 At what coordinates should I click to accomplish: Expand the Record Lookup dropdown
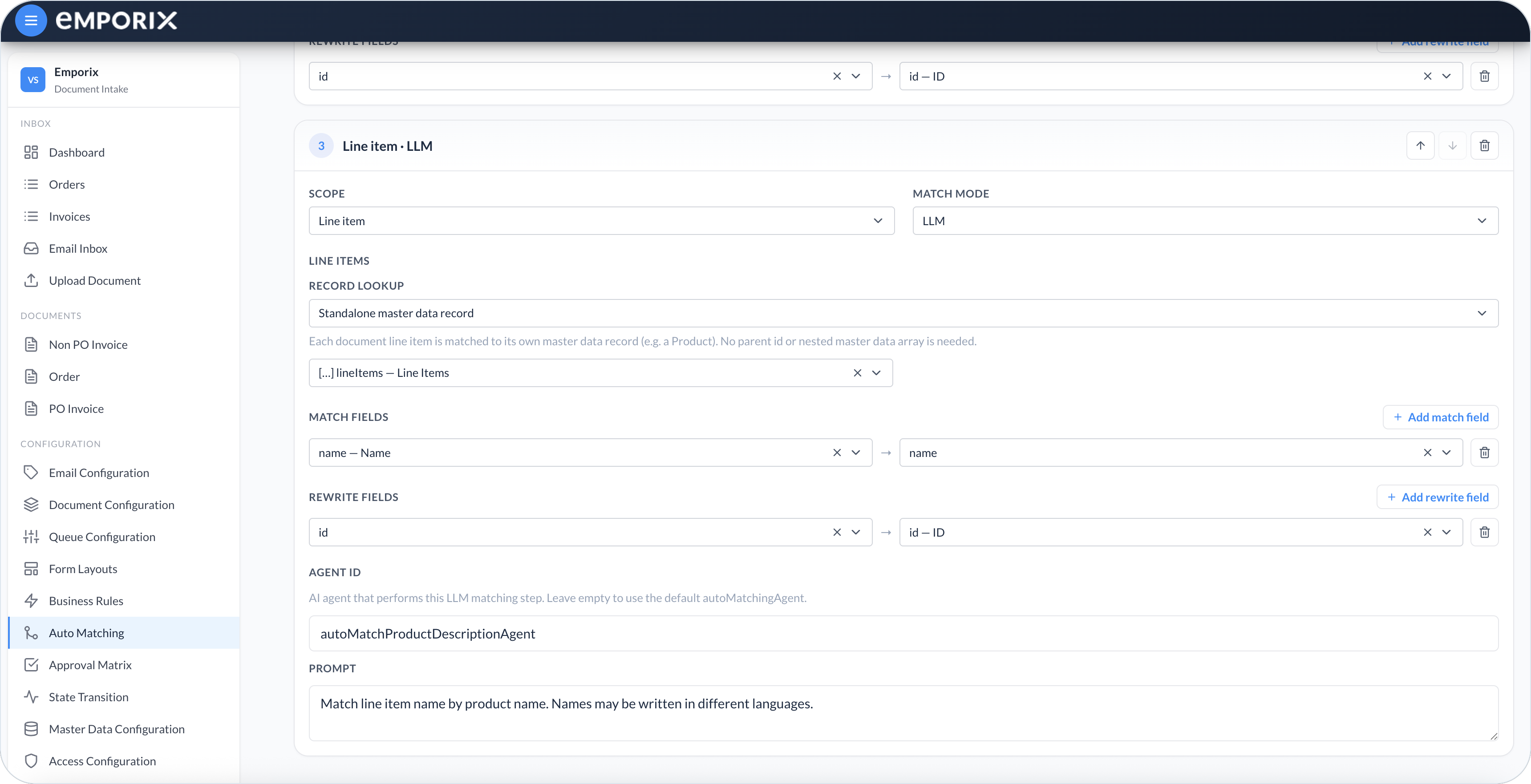click(903, 313)
